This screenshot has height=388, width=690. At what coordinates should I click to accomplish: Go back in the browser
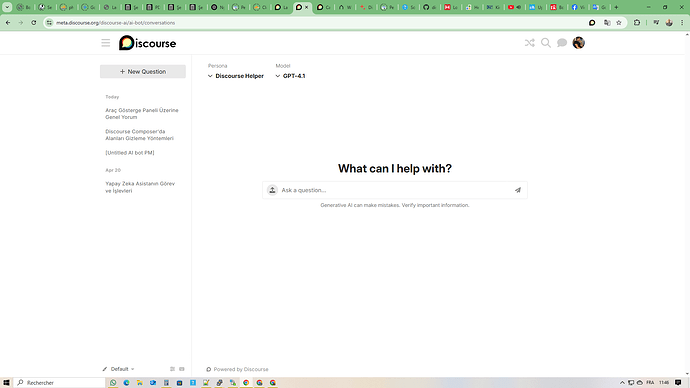point(8,22)
